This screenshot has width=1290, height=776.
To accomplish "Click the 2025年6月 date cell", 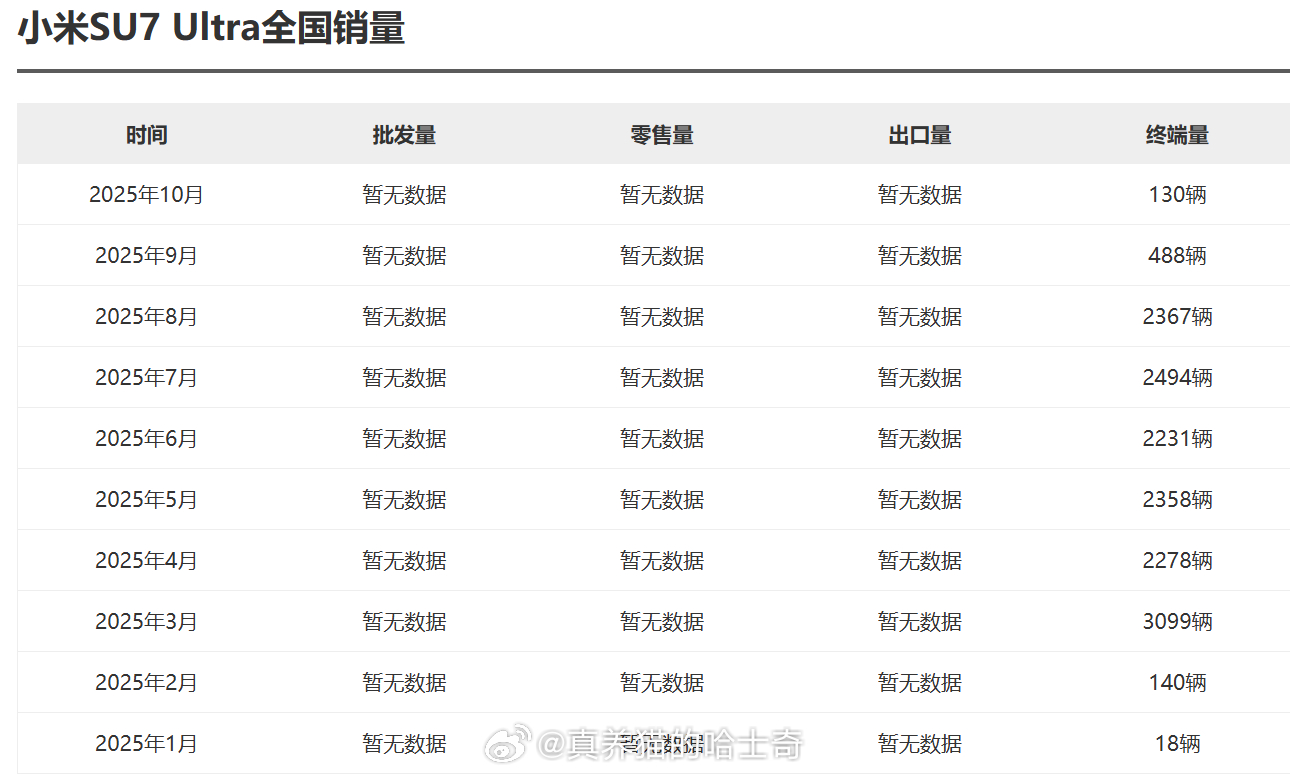I will [147, 439].
